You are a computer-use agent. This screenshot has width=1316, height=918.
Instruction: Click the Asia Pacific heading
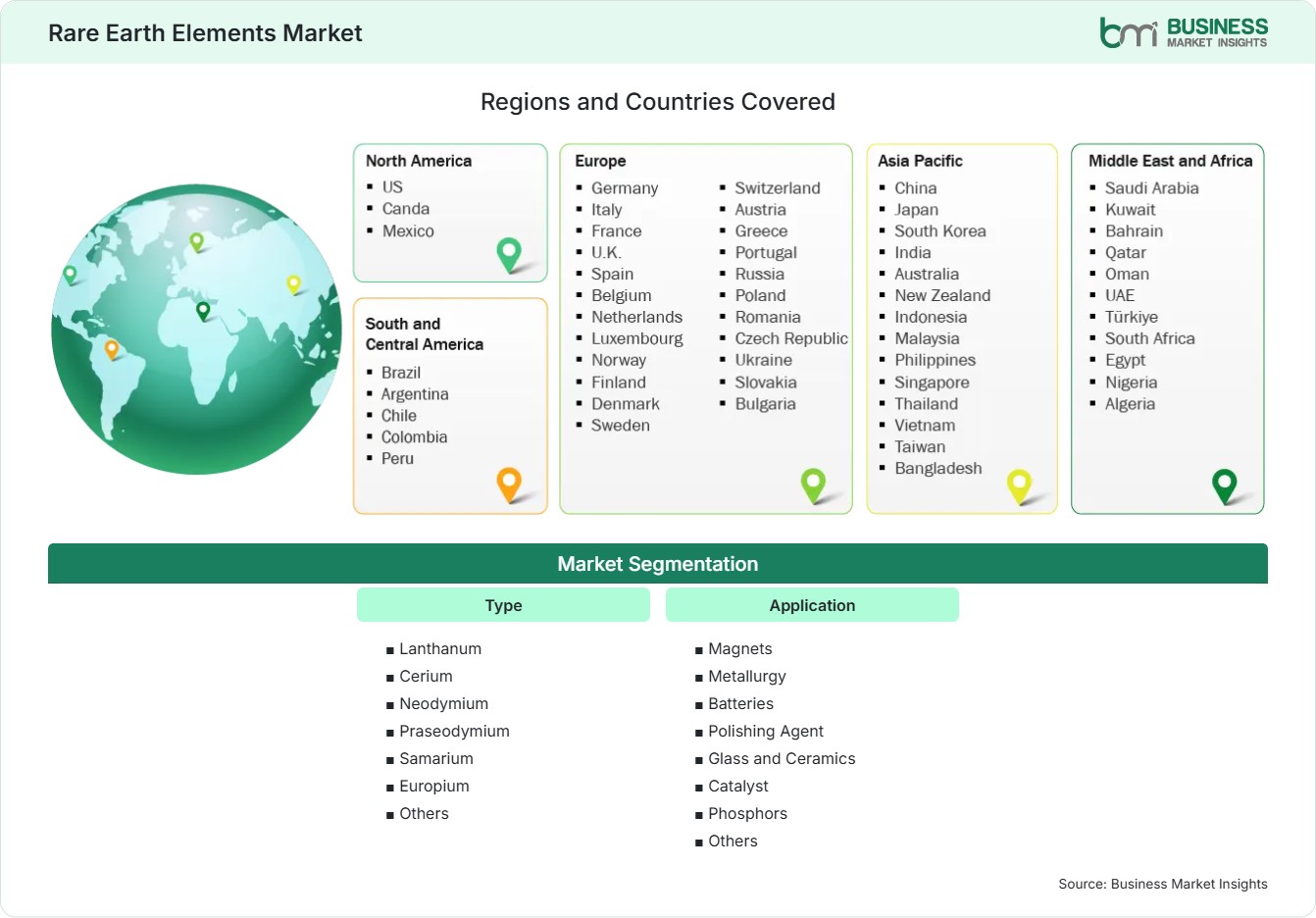click(x=920, y=161)
